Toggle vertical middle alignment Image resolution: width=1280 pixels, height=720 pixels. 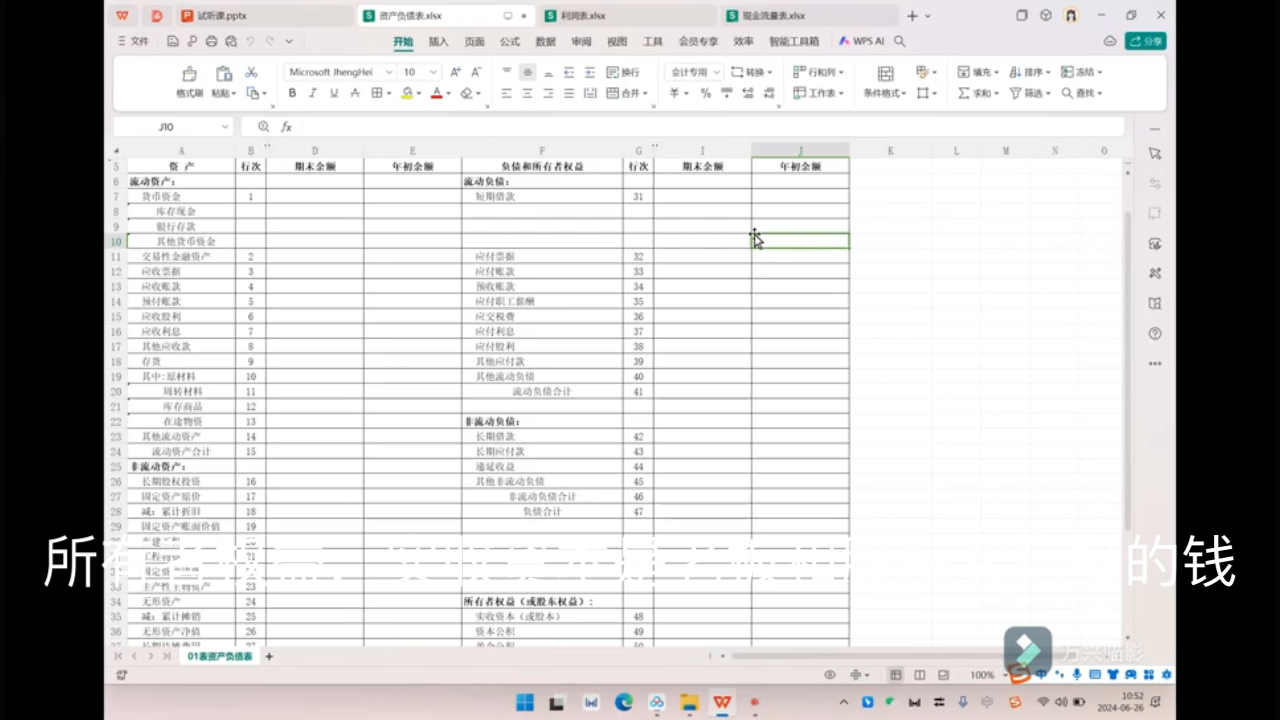pyautogui.click(x=527, y=72)
